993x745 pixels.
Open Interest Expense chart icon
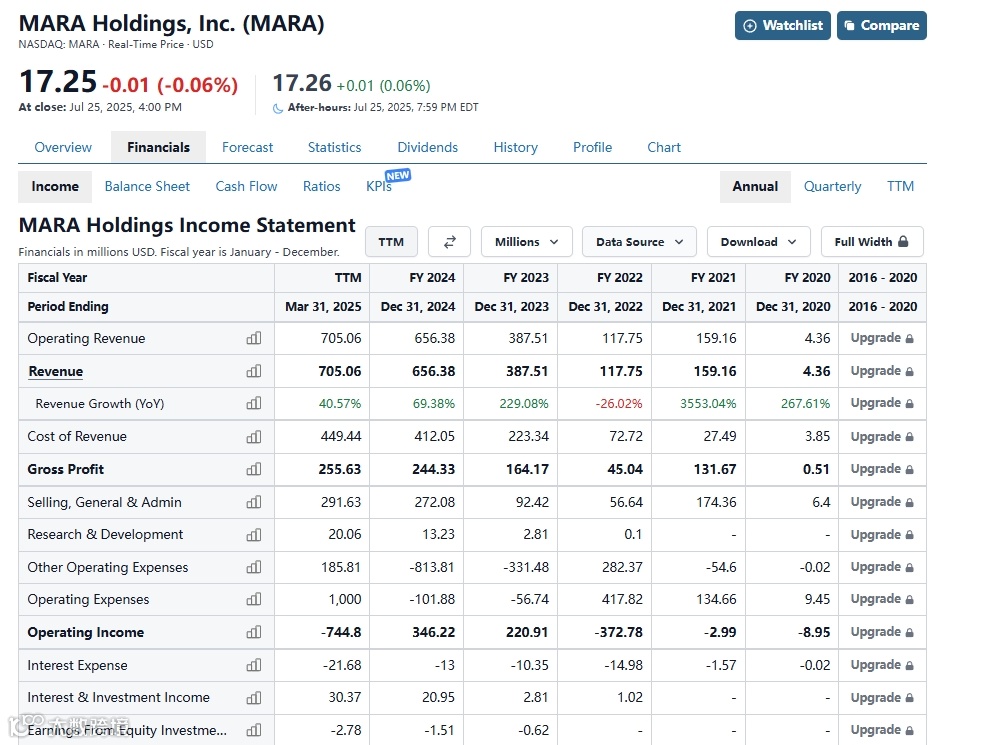(254, 665)
